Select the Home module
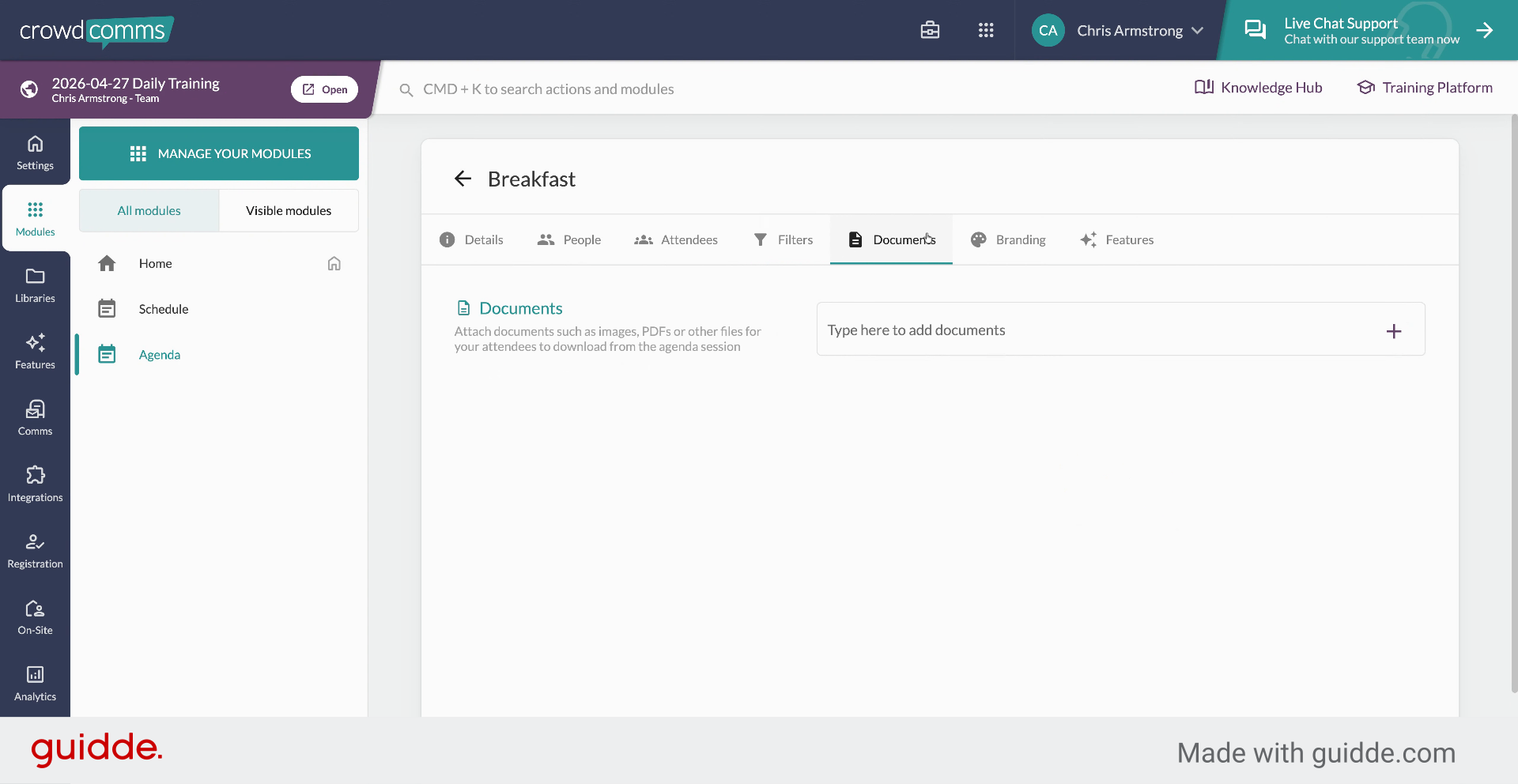Screen dimensions: 1518x784 [218, 263]
